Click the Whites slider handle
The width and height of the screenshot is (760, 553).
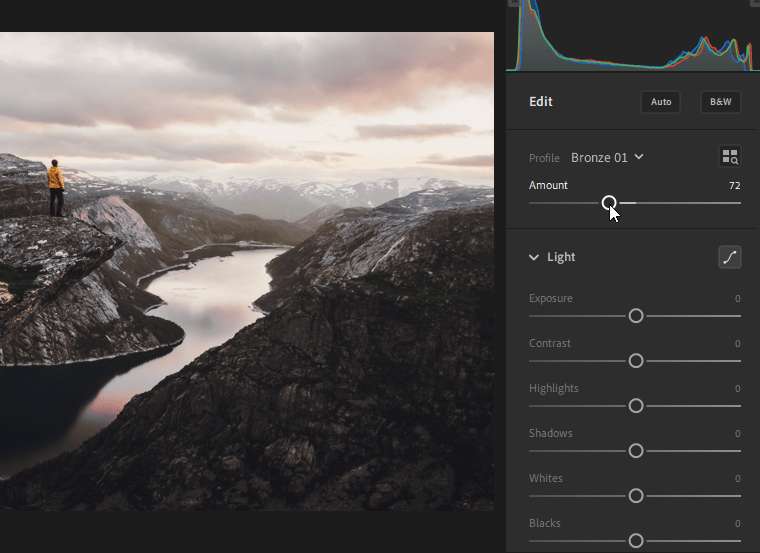pyautogui.click(x=636, y=496)
